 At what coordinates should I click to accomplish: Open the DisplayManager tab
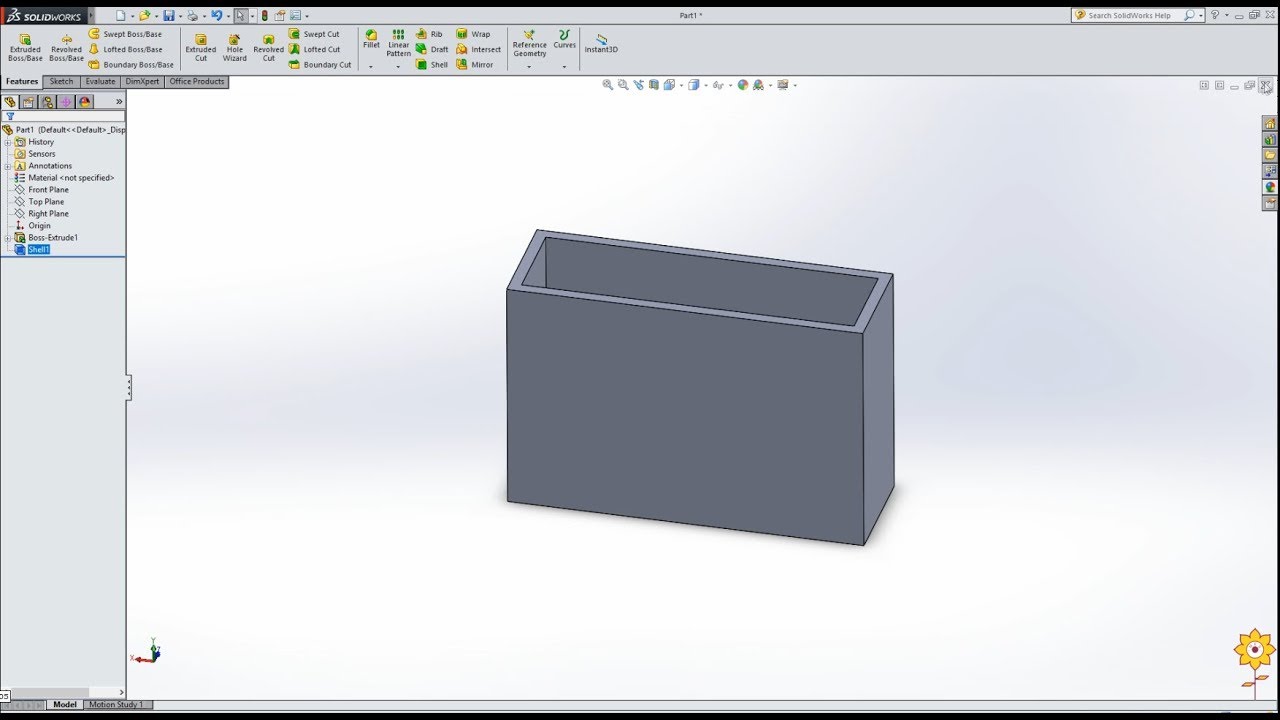(x=86, y=102)
